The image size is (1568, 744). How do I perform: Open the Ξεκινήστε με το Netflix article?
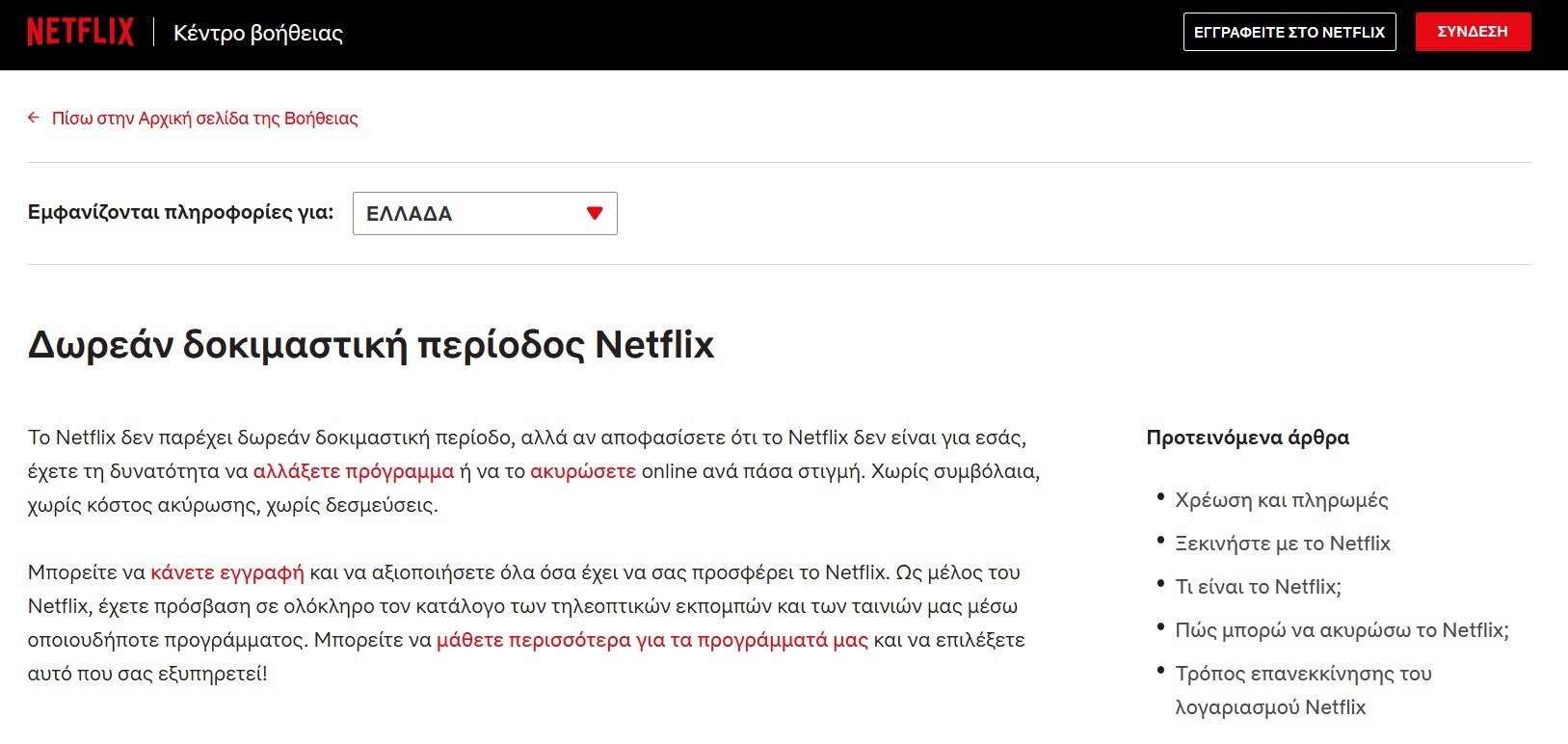[1283, 544]
